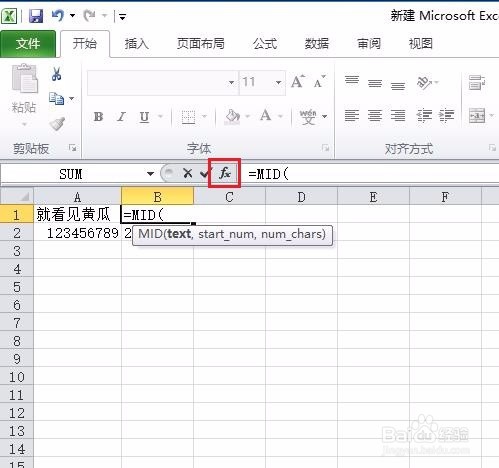Redo the last undone action
The width and height of the screenshot is (499, 468).
[90, 15]
